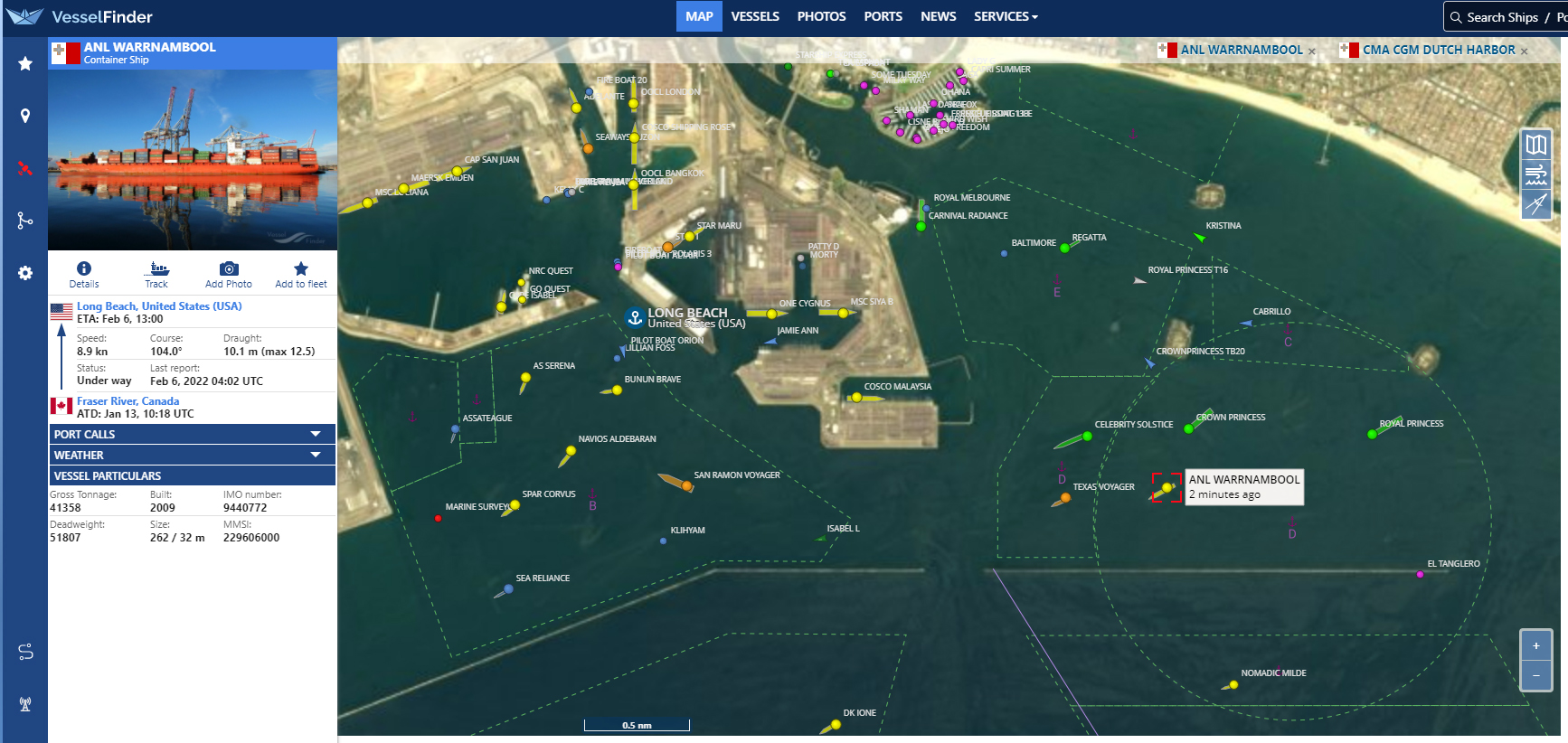Viewport: 1568px width, 743px height.
Task: Switch to CMA CGM DUTCH HARBOR tab
Action: tap(1429, 51)
